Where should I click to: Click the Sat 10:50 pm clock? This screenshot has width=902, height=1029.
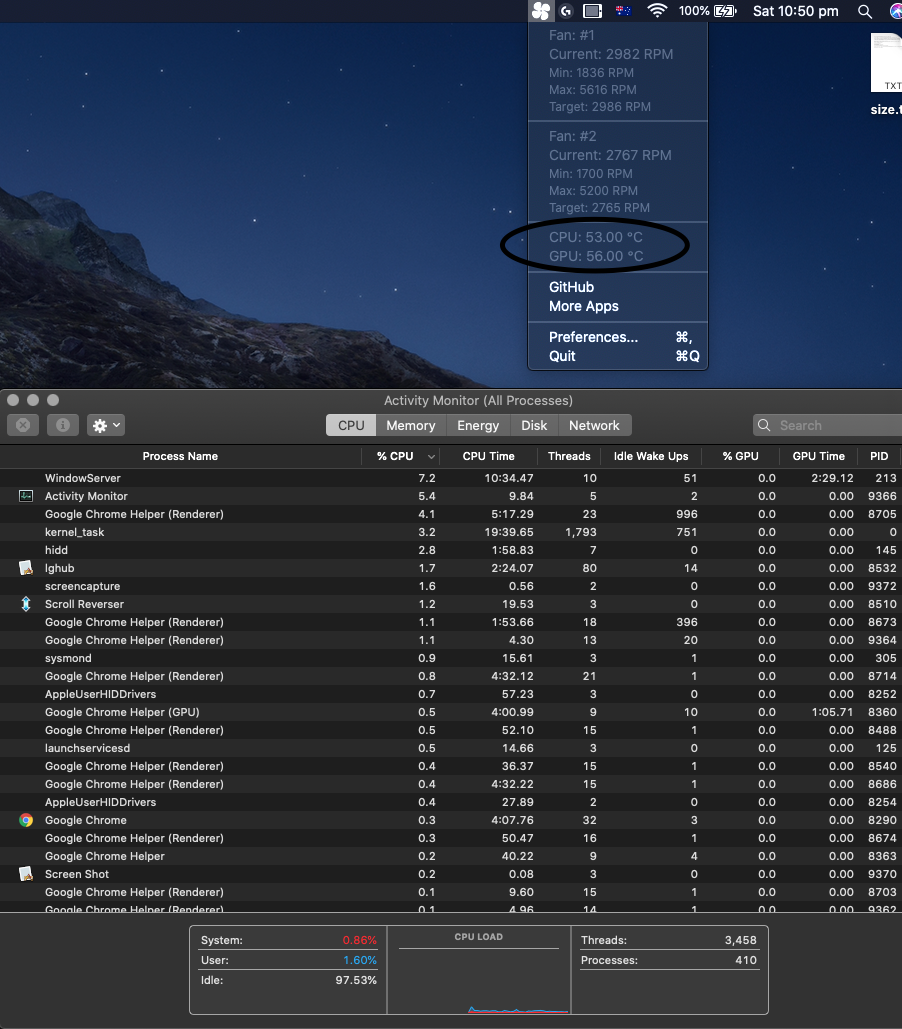pos(795,11)
